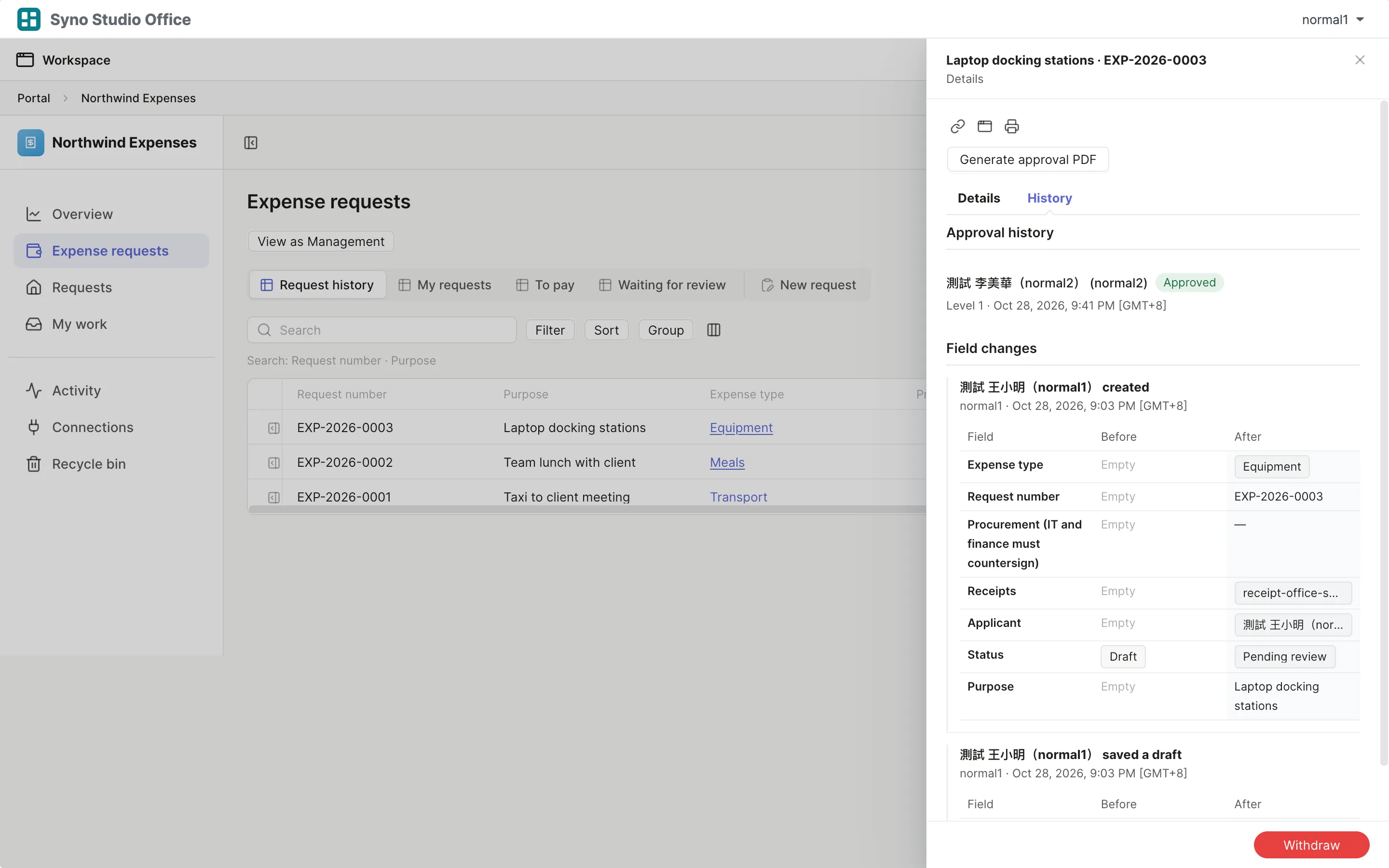Click the Search input field
This screenshot has width=1389, height=868.
click(381, 330)
